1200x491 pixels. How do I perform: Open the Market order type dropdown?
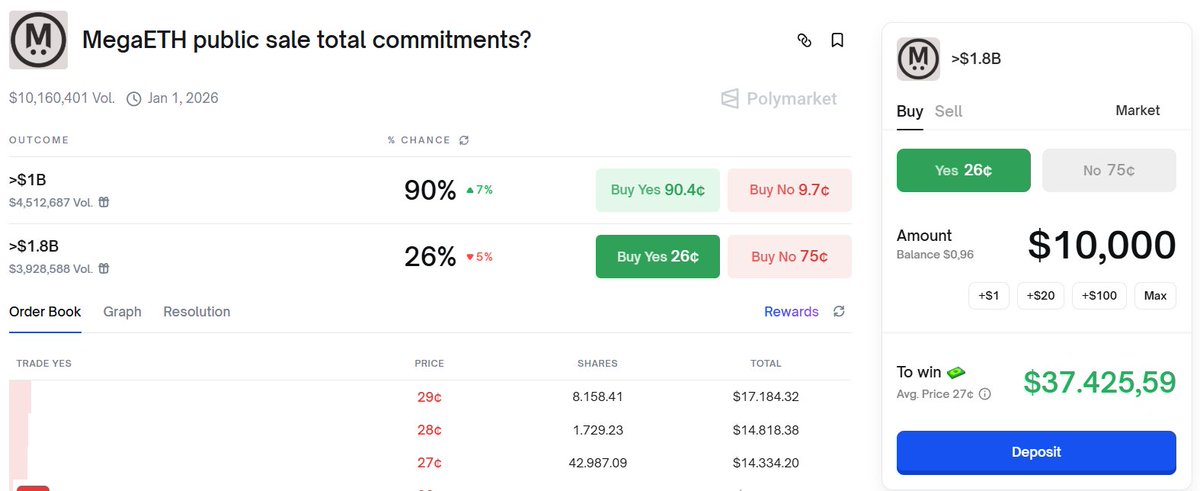tap(1137, 110)
